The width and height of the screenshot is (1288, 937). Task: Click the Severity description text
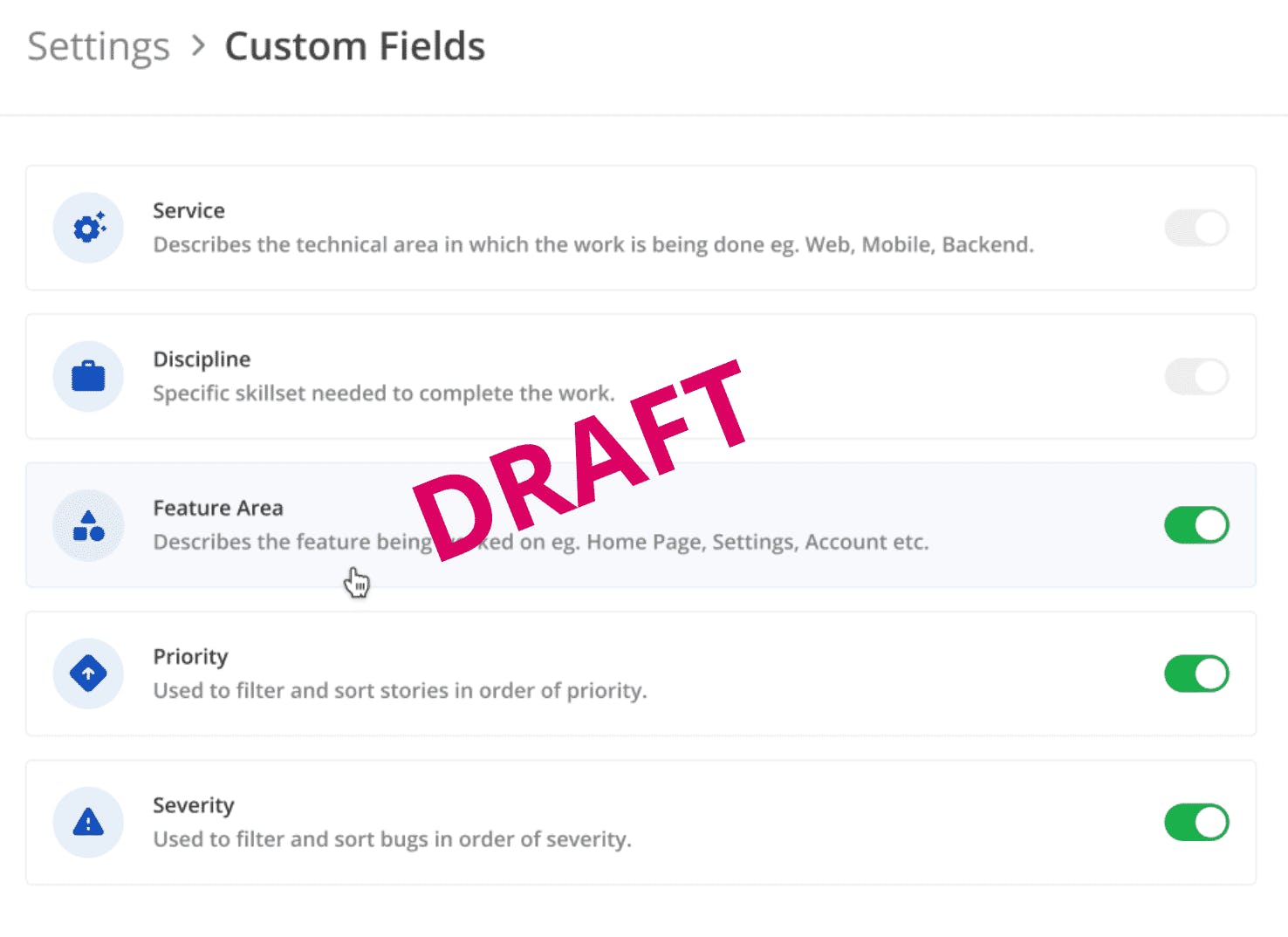pos(392,839)
